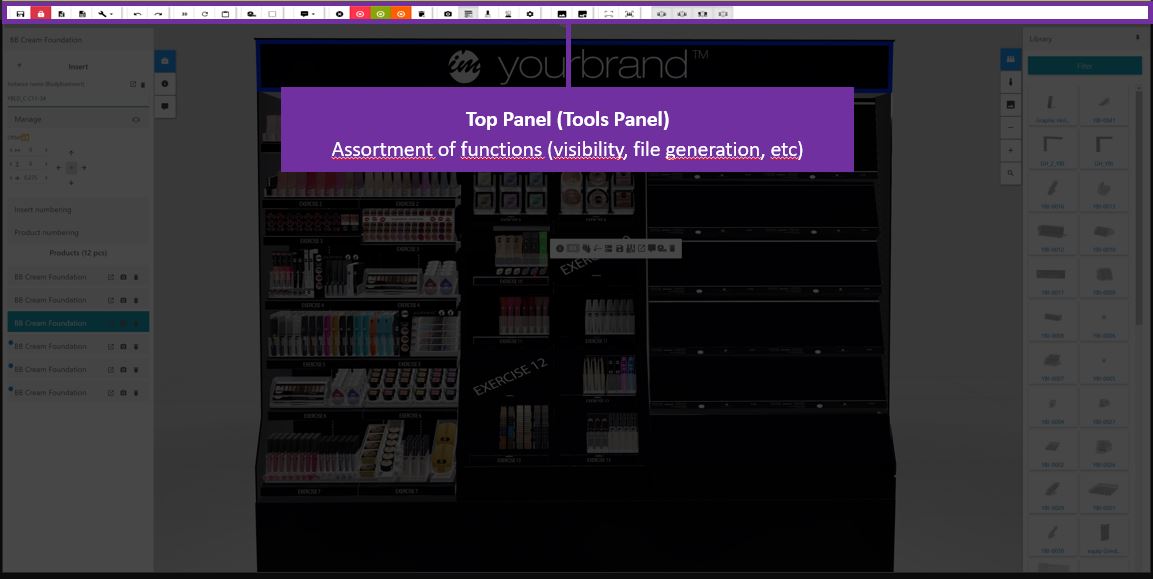Open the comment bubble dropdown

(308, 14)
